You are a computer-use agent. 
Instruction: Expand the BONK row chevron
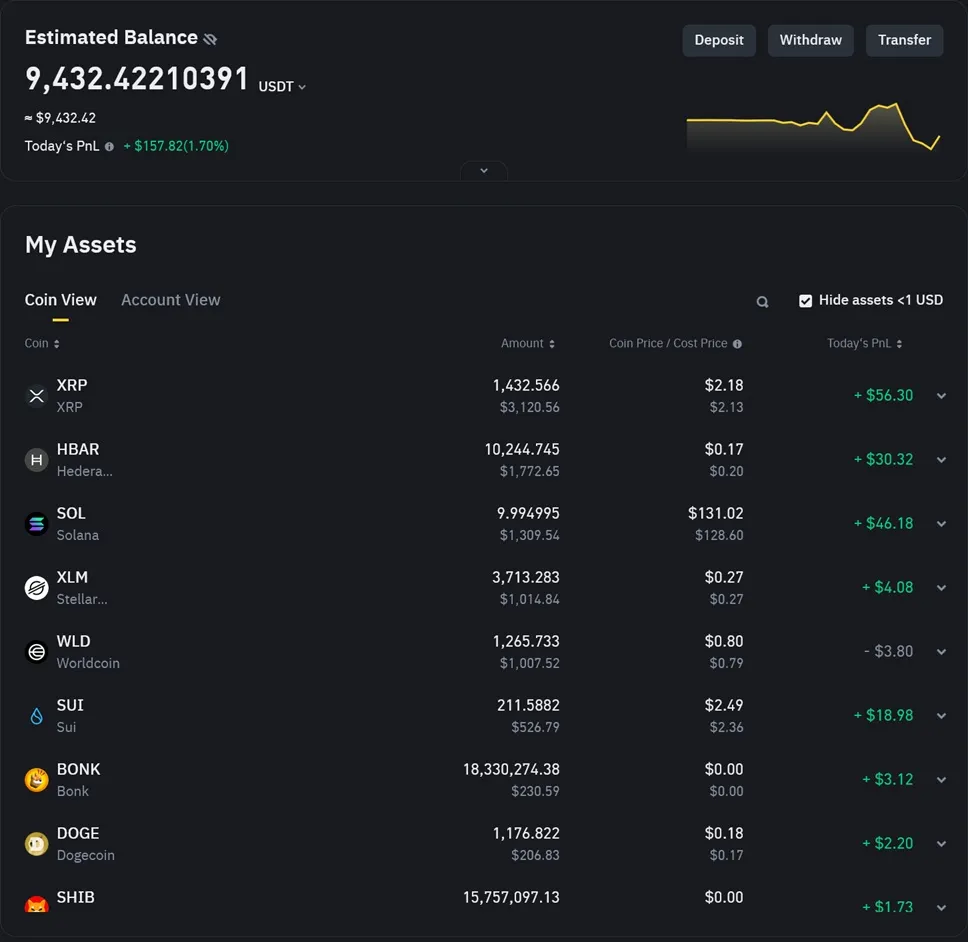click(941, 780)
